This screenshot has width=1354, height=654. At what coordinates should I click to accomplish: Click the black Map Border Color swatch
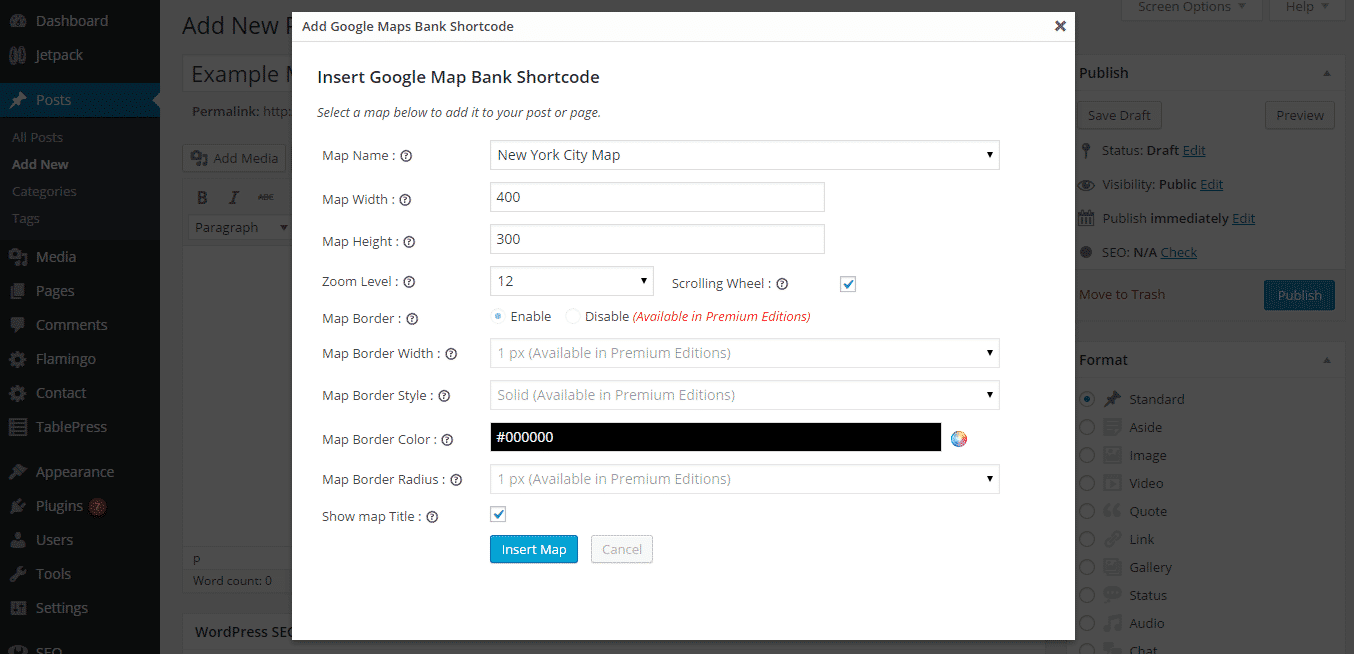point(715,437)
